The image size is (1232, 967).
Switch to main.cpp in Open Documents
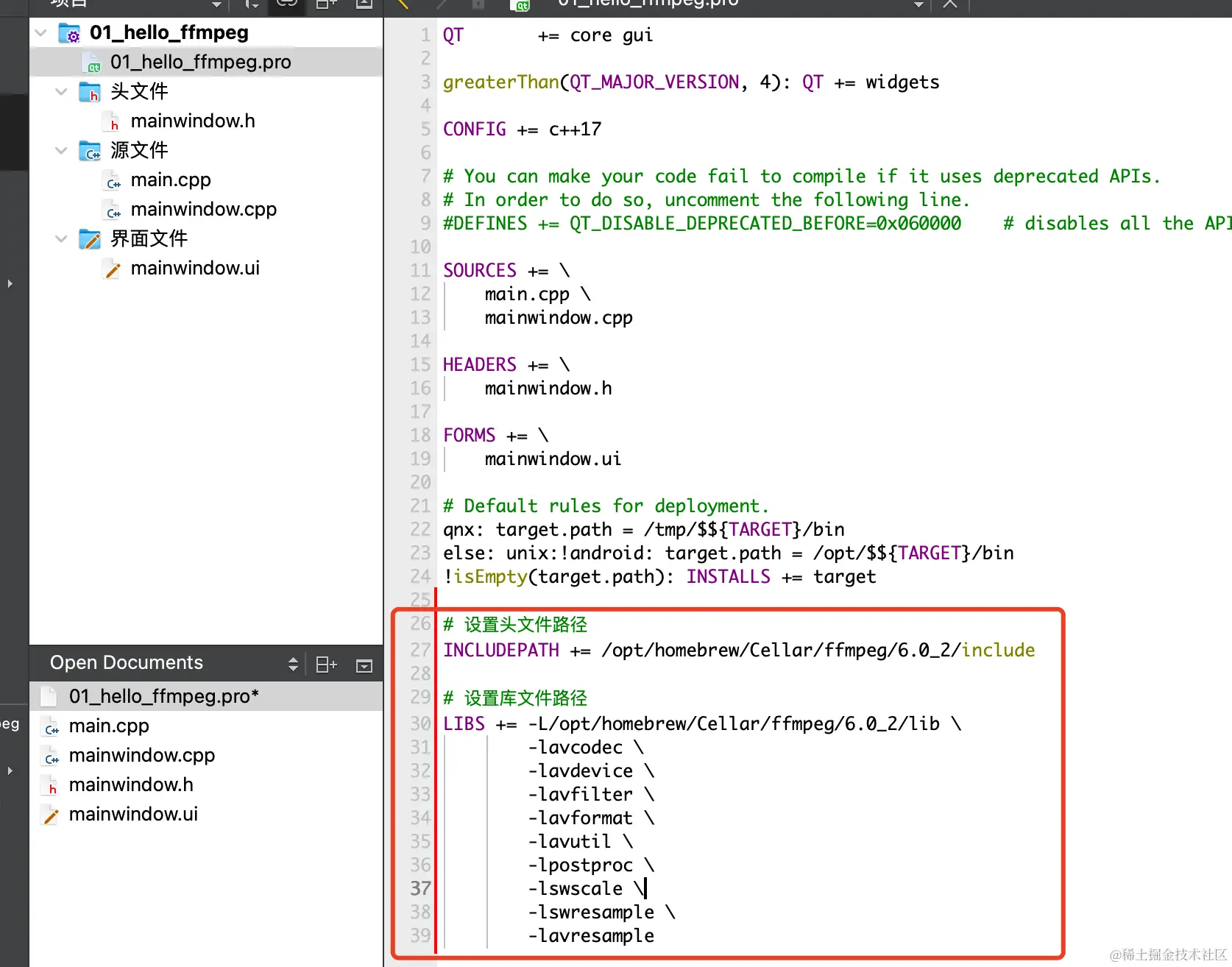[109, 726]
